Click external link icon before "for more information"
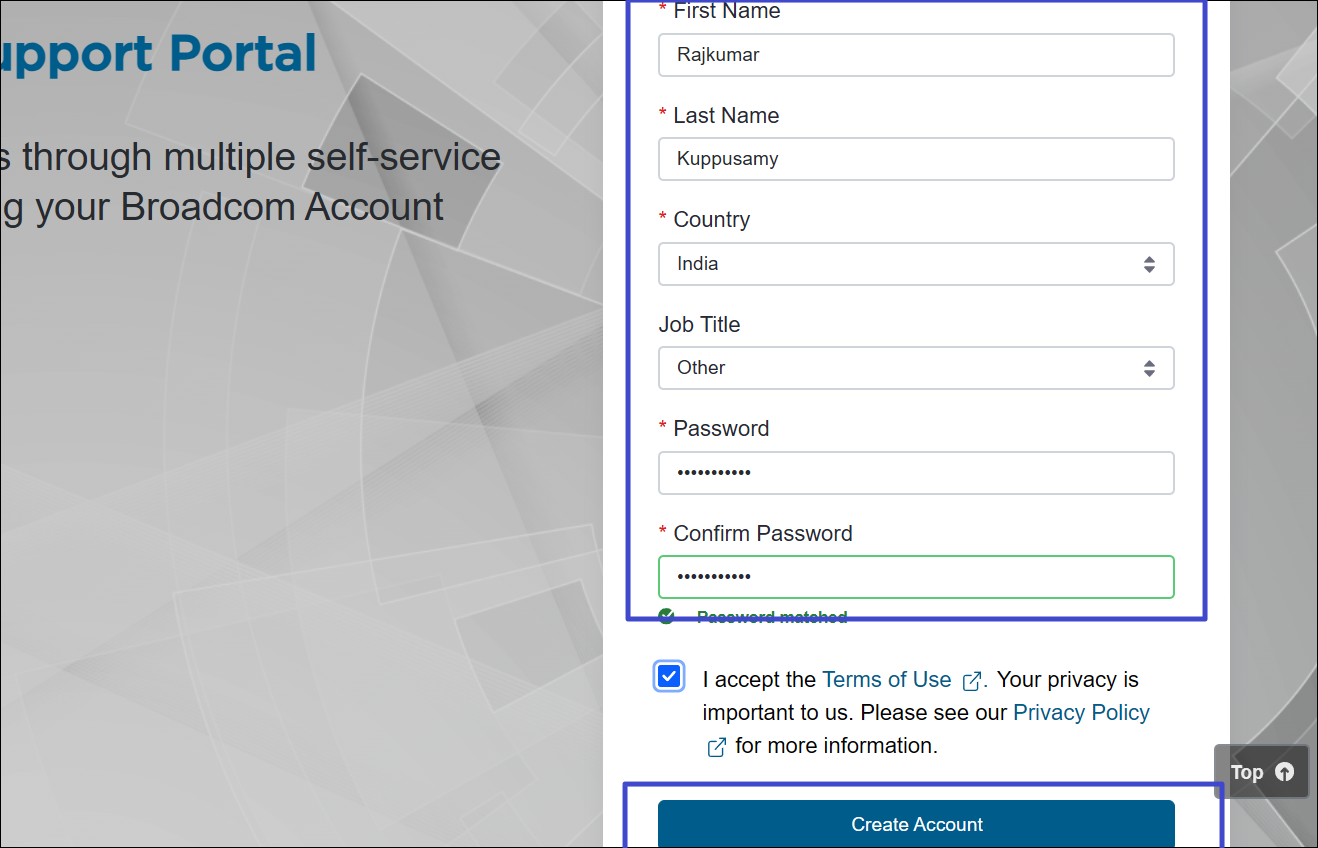 click(x=717, y=747)
